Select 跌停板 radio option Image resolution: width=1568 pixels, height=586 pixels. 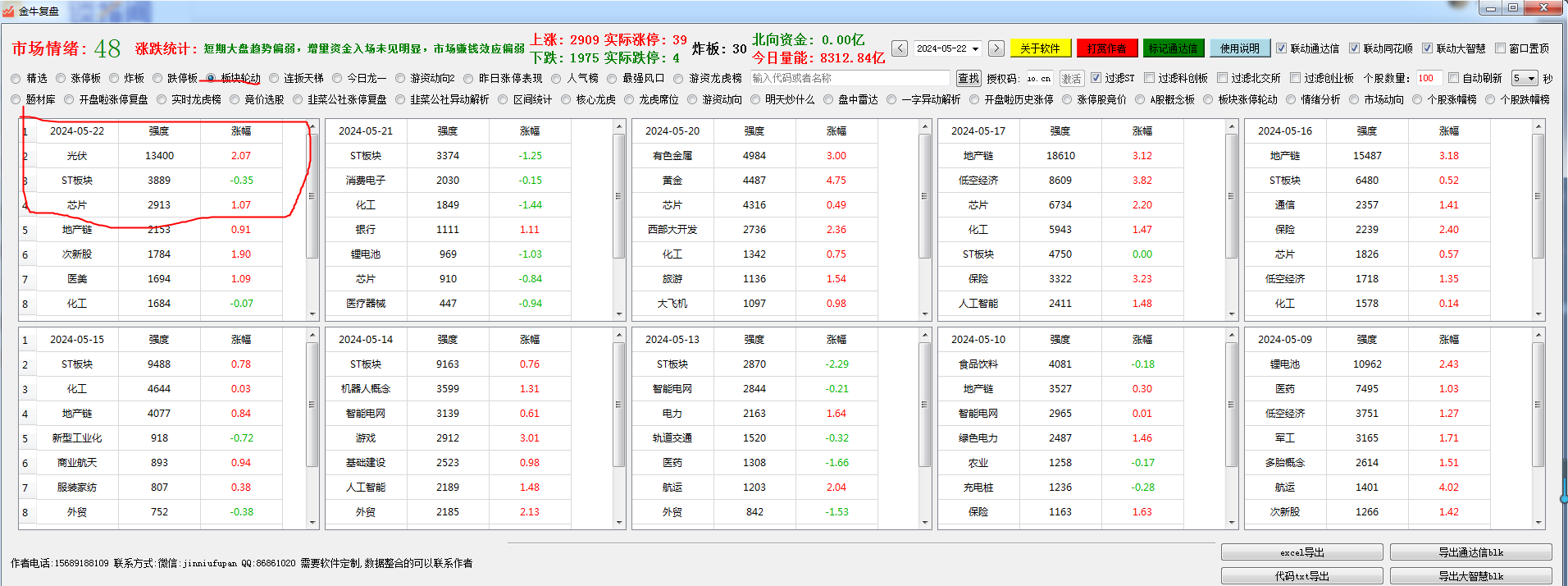click(x=157, y=79)
